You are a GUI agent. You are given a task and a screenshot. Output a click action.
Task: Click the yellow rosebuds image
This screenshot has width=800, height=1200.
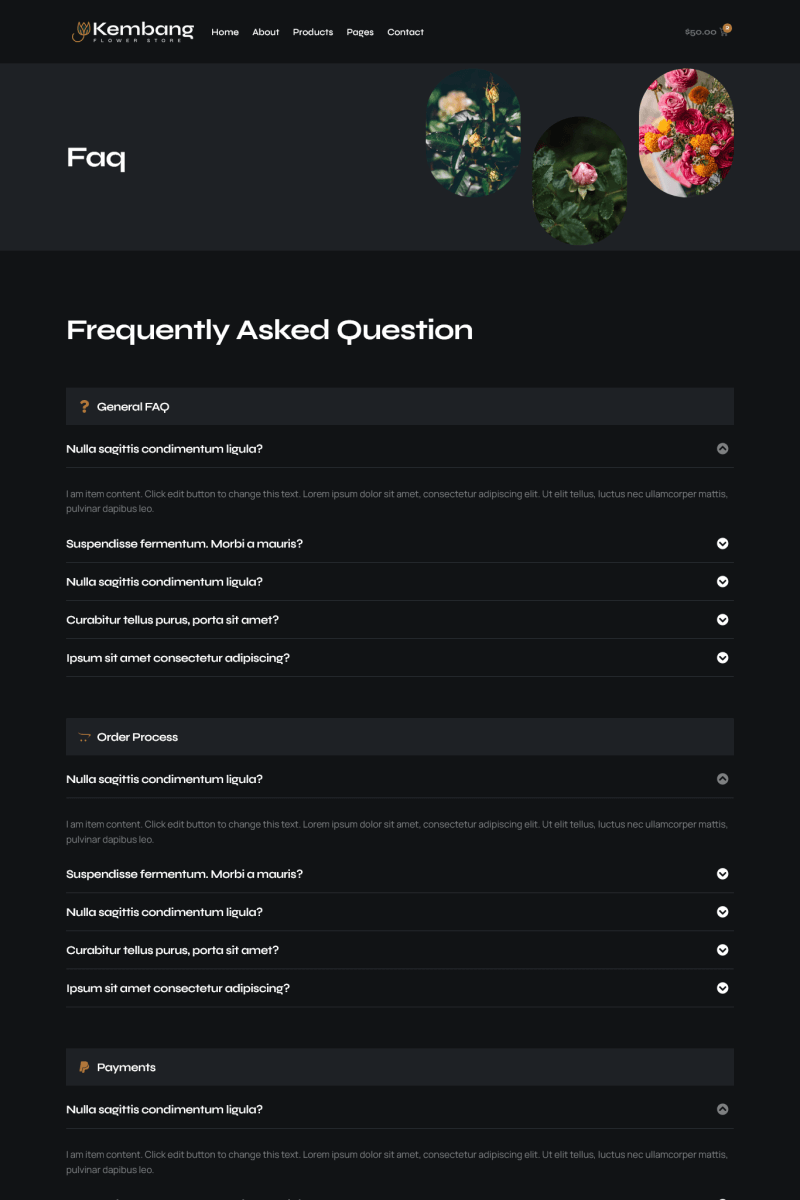pos(473,132)
